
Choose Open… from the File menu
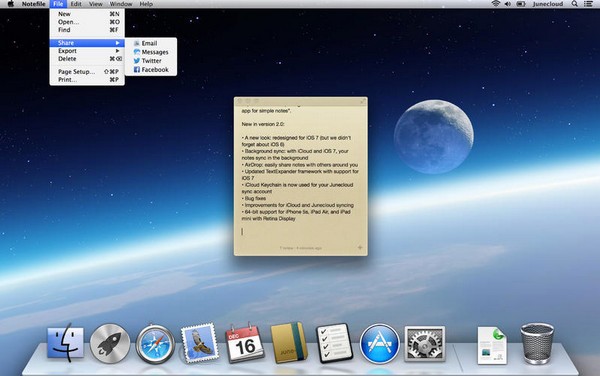point(87,22)
